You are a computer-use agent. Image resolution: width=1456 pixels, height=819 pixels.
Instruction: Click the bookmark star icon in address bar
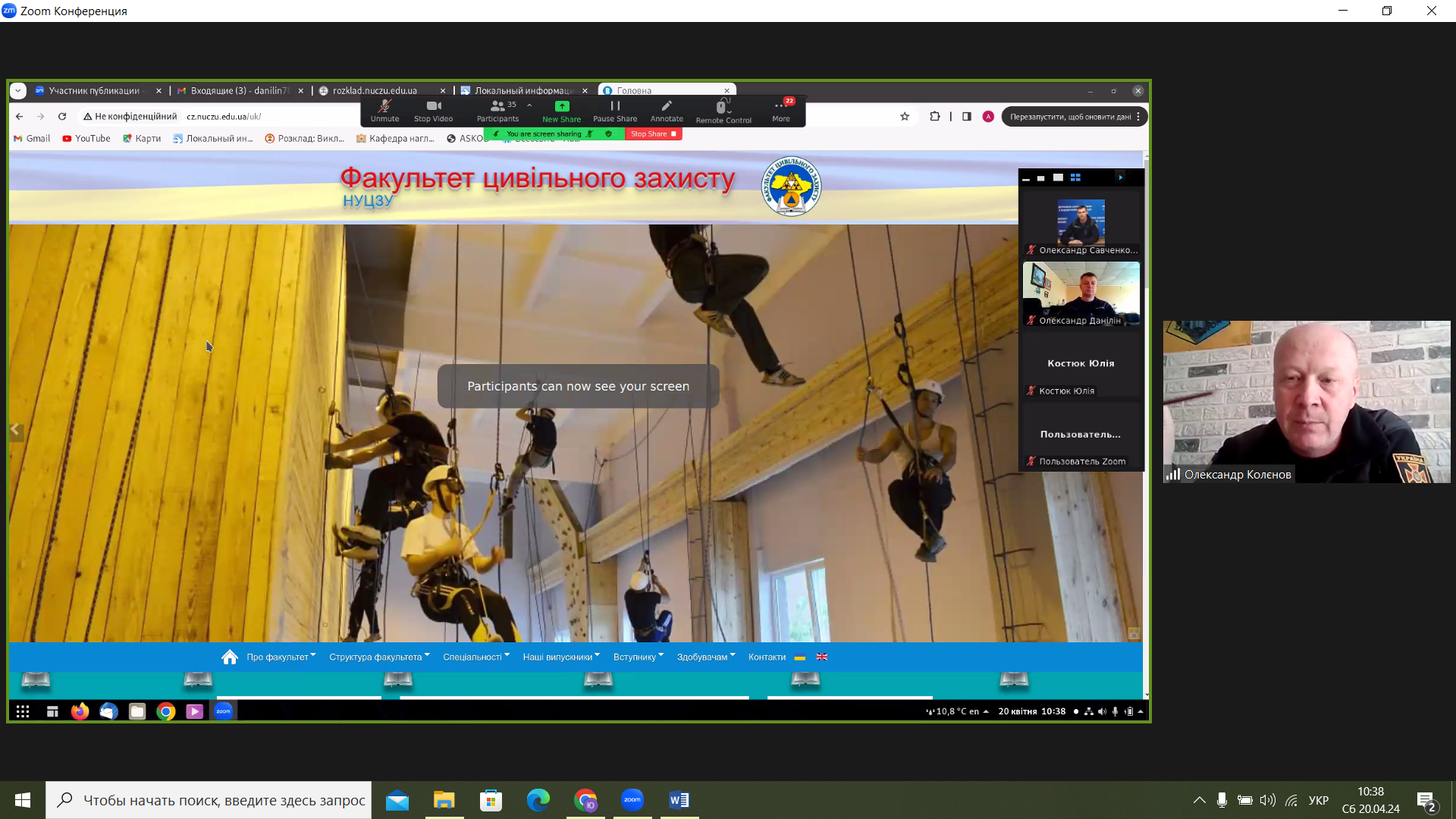pos(905,117)
